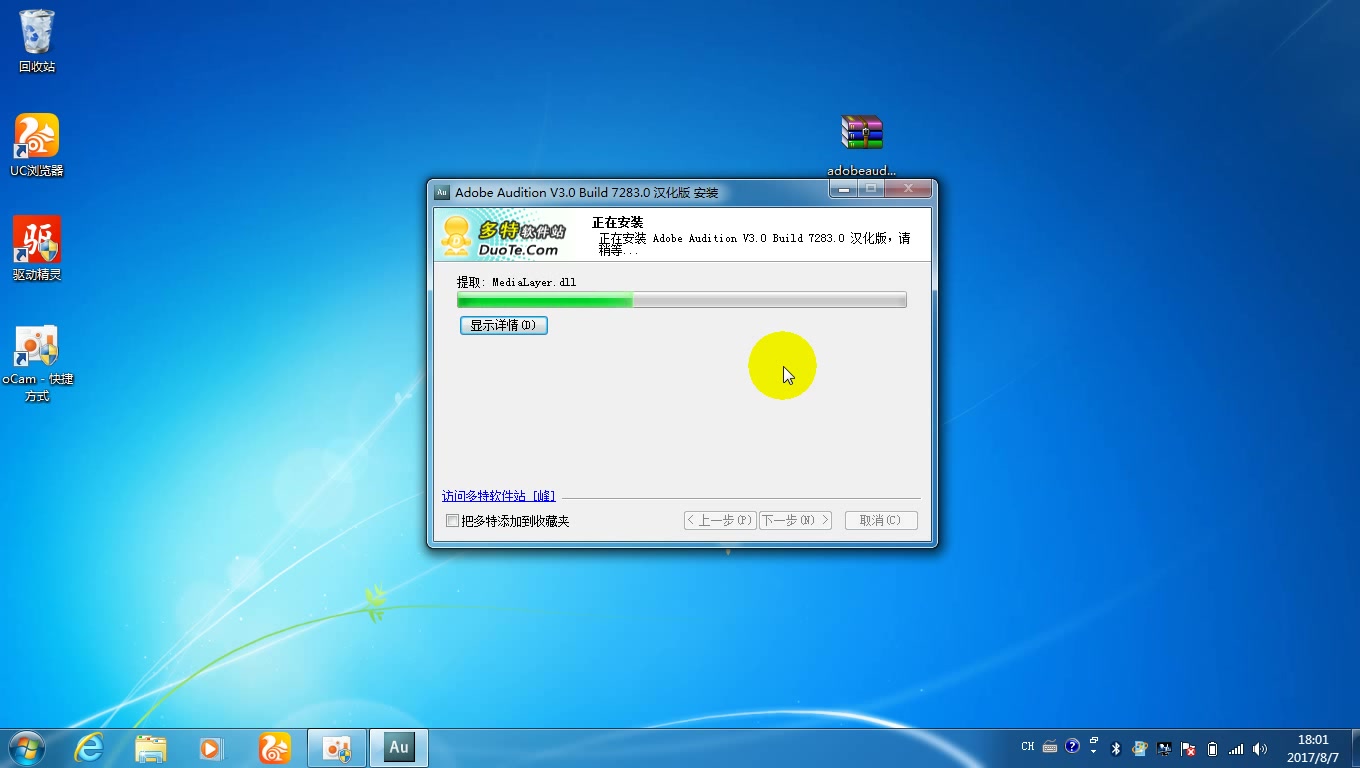Image resolution: width=1360 pixels, height=768 pixels.
Task: Click 显示详情(D) to show install details
Action: point(504,325)
